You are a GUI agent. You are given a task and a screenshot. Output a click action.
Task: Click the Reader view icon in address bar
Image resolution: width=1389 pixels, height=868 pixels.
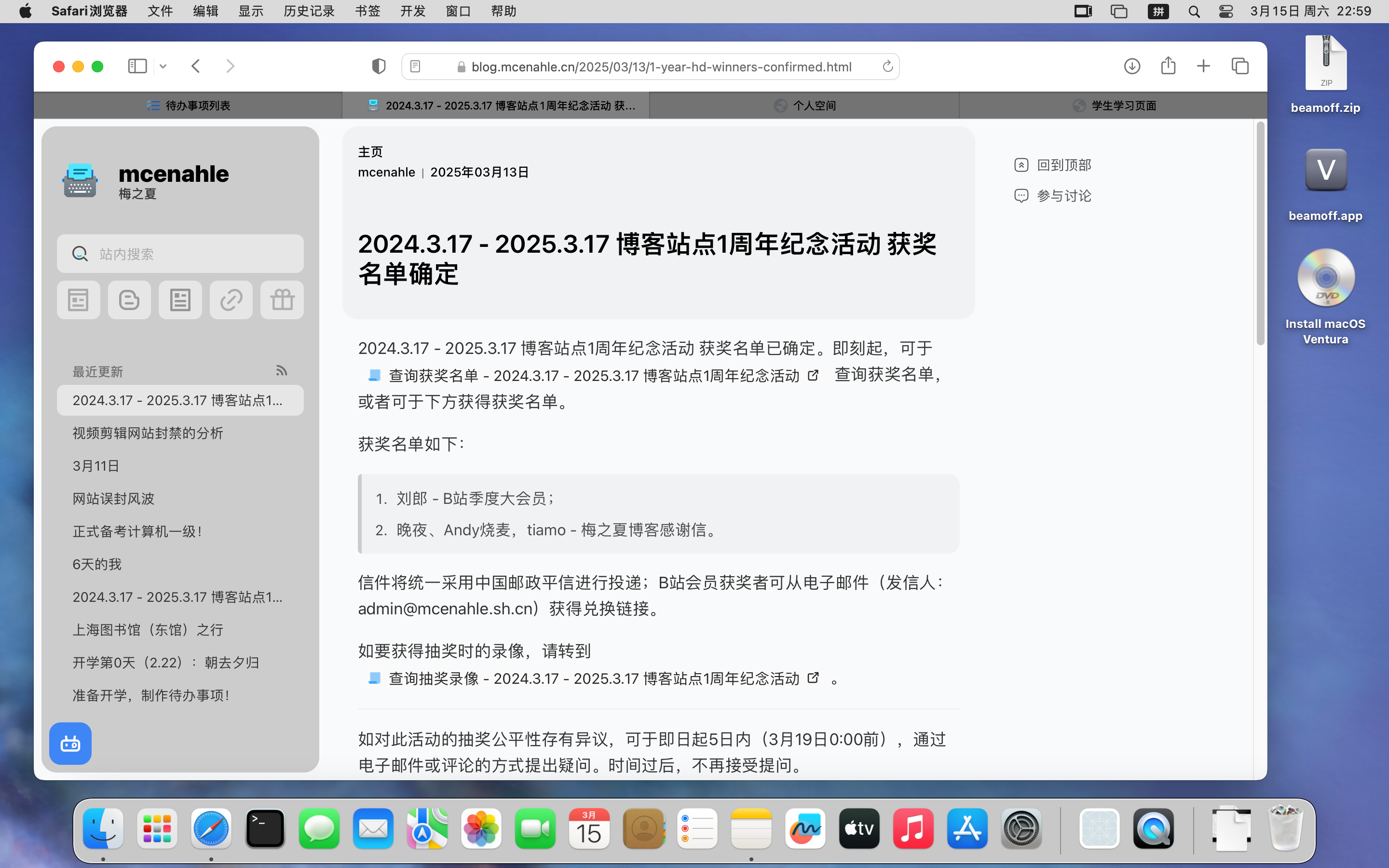click(x=416, y=67)
